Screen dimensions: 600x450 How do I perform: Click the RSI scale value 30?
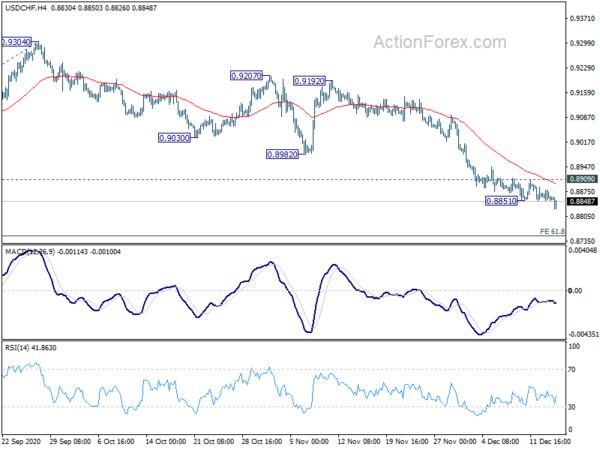[x=572, y=407]
